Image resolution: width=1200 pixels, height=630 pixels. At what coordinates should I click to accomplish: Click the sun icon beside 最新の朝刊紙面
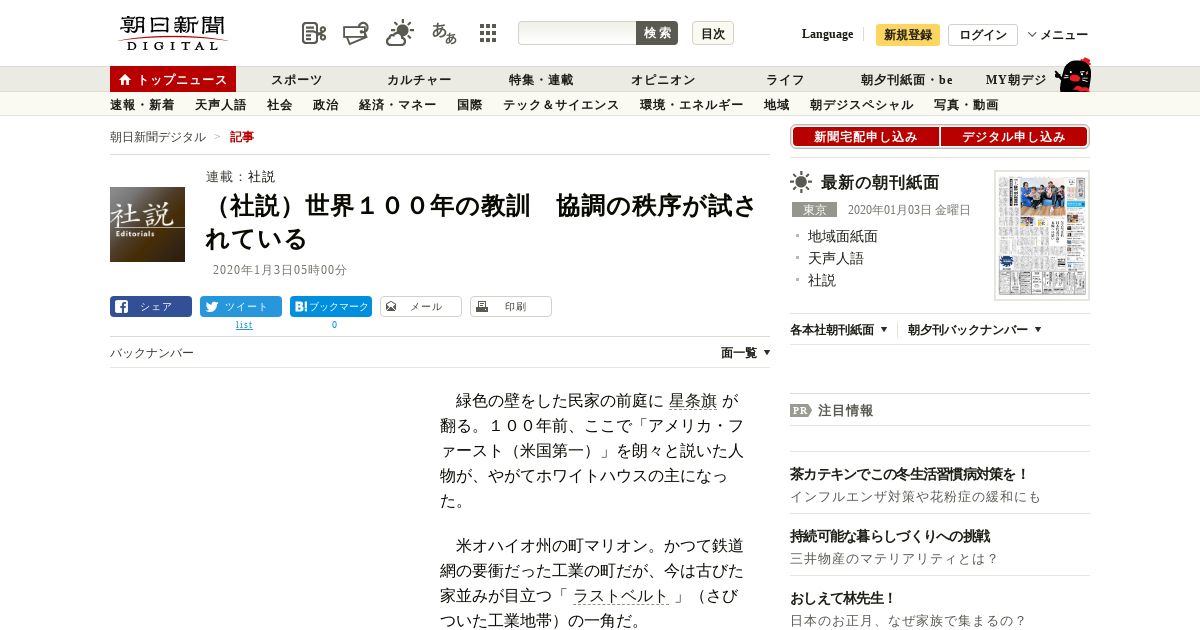801,182
